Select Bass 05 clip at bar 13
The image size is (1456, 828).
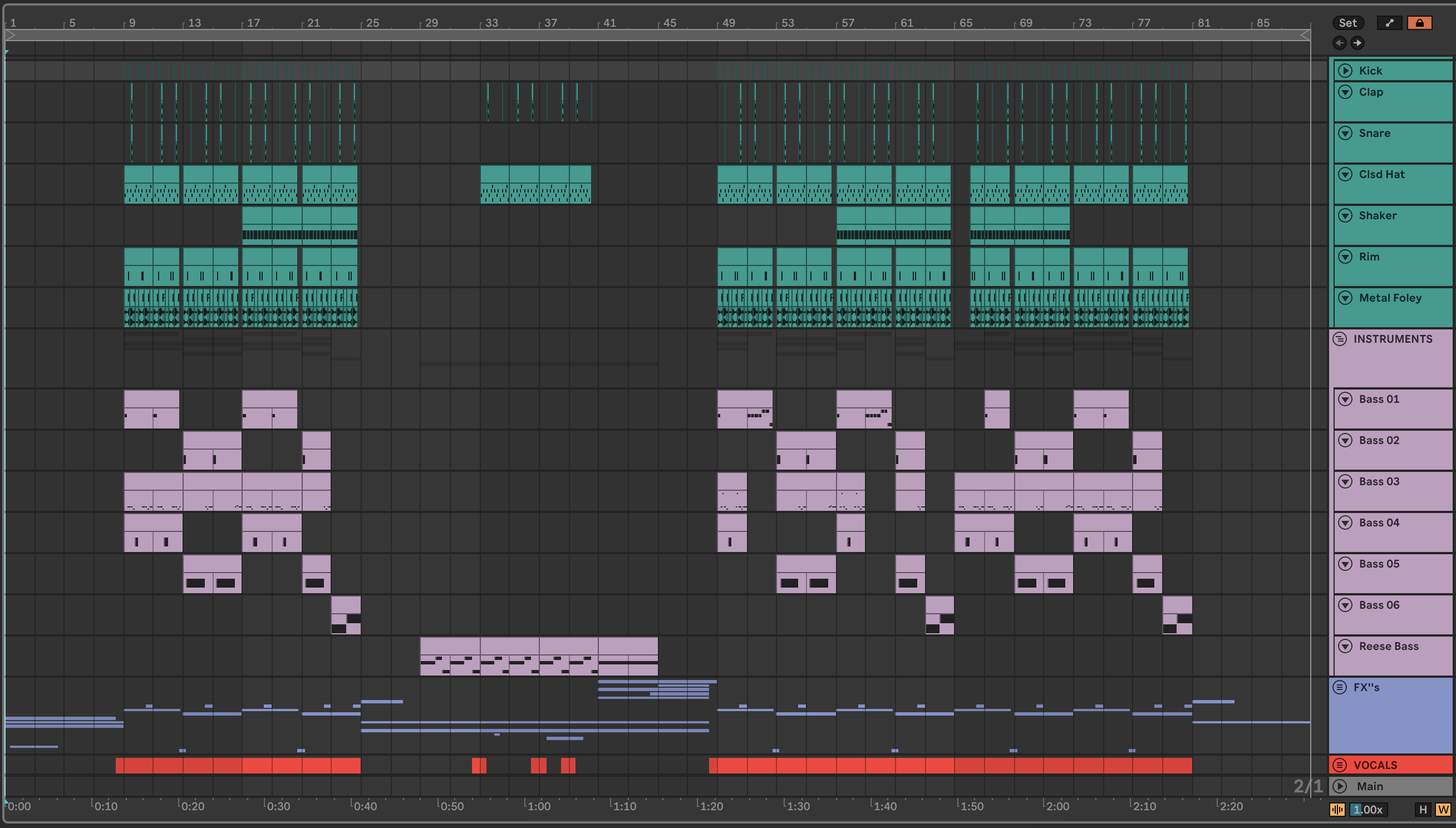212,574
